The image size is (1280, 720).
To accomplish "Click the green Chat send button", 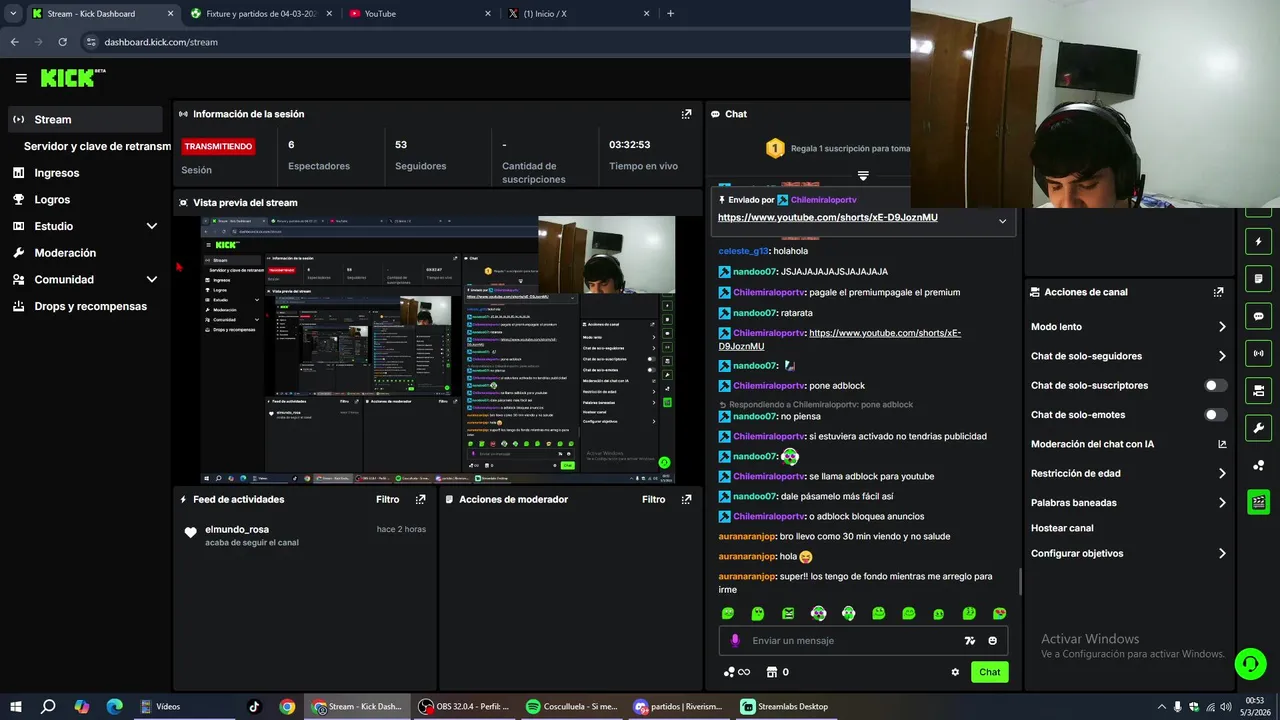I will point(989,672).
